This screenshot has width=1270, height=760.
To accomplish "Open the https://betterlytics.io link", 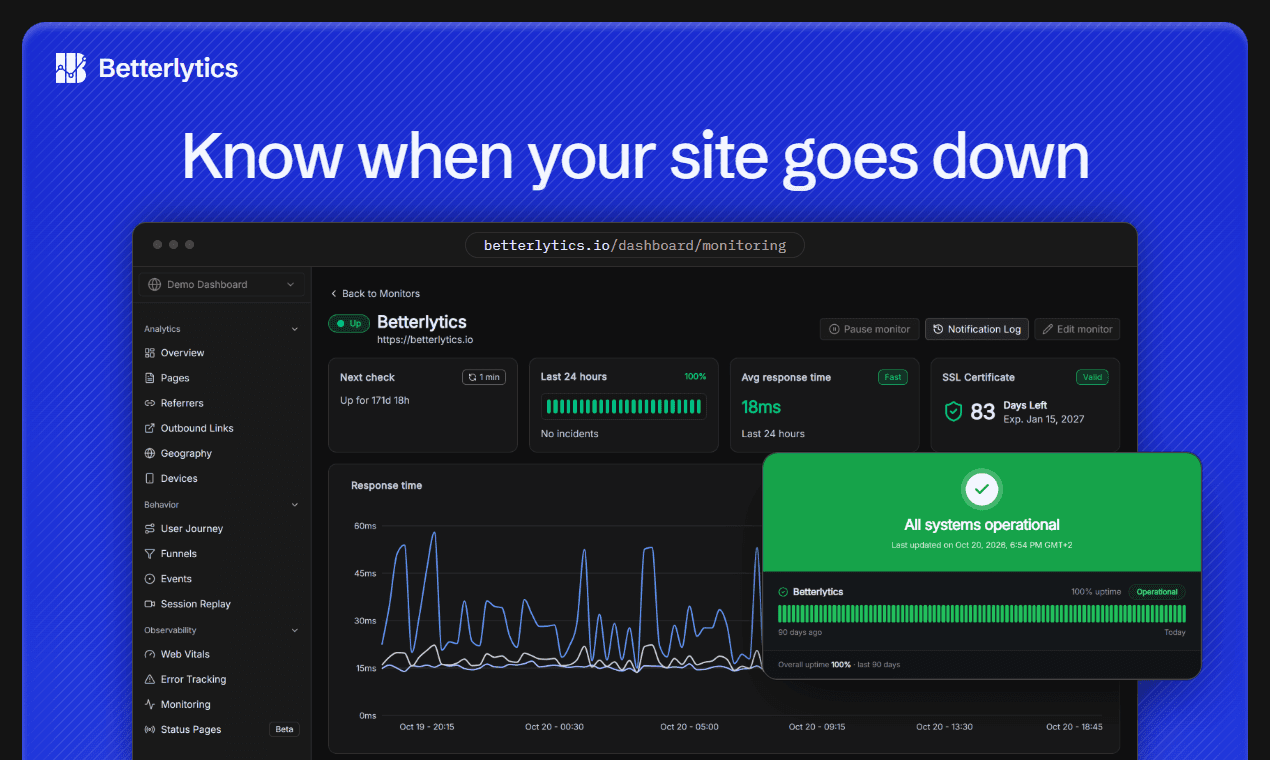I will 425,340.
